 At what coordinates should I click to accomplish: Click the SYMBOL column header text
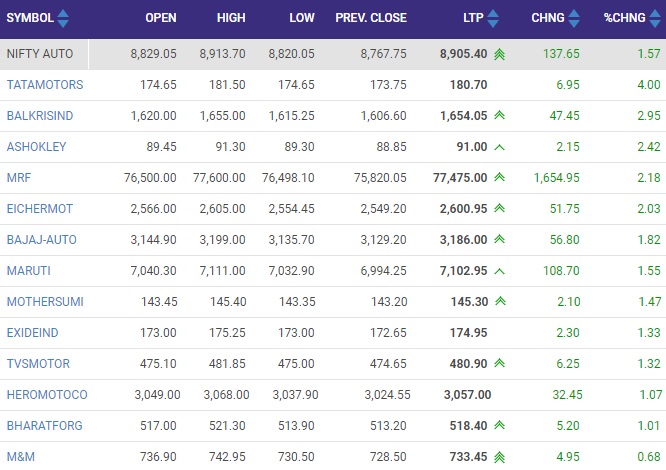click(x=30, y=18)
